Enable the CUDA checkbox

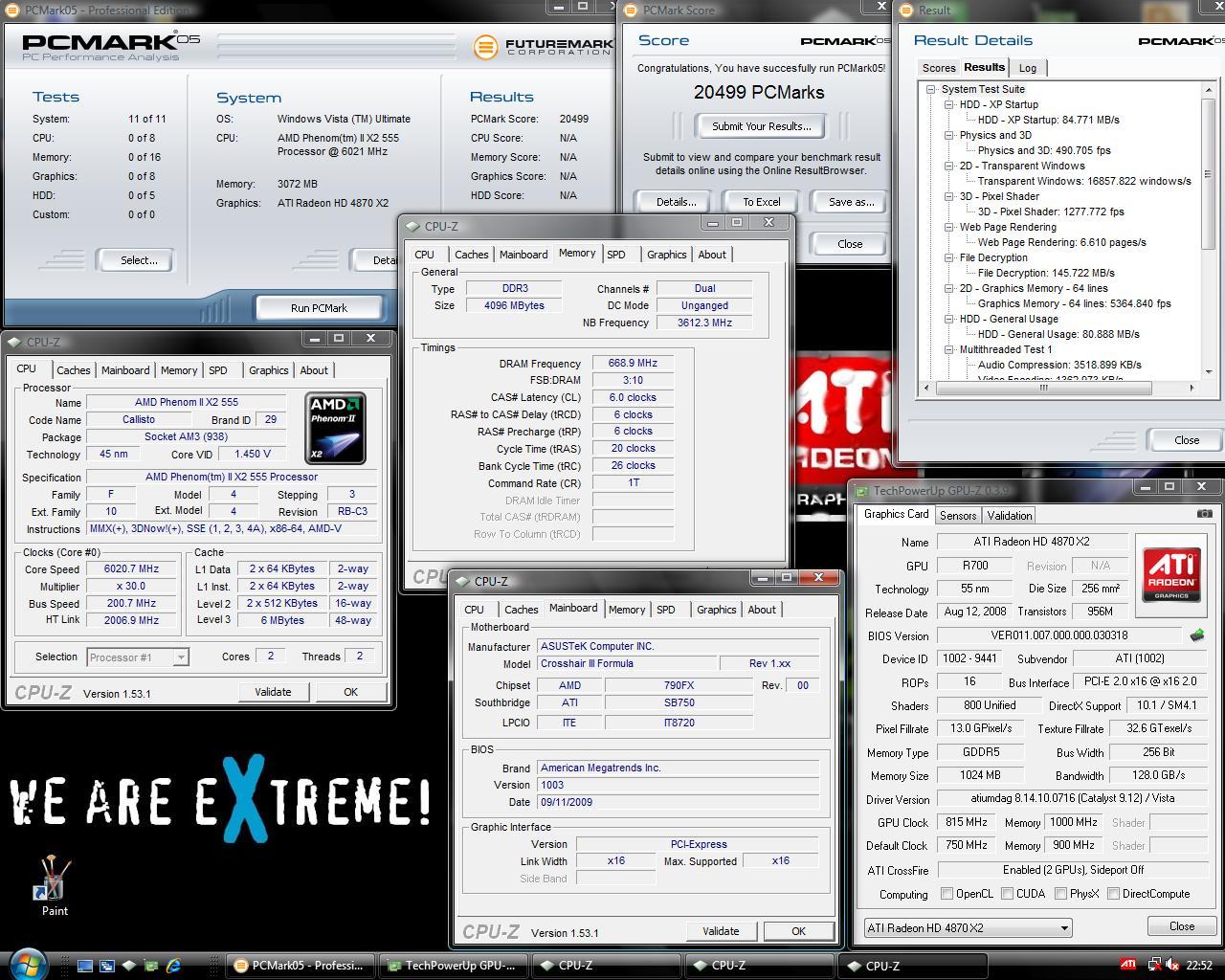coord(1007,894)
